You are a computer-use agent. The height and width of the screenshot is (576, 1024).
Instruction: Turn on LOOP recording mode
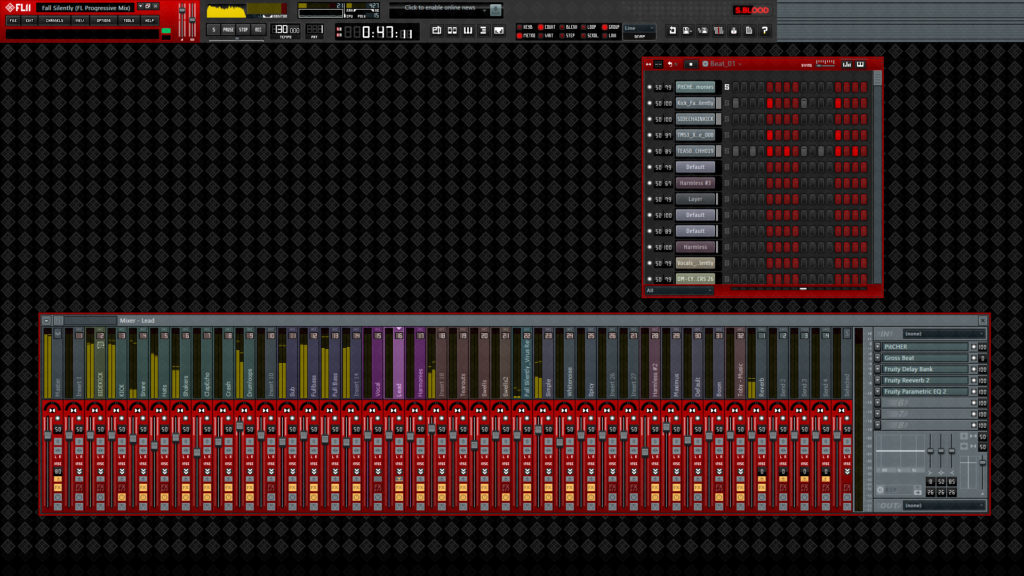[583, 28]
